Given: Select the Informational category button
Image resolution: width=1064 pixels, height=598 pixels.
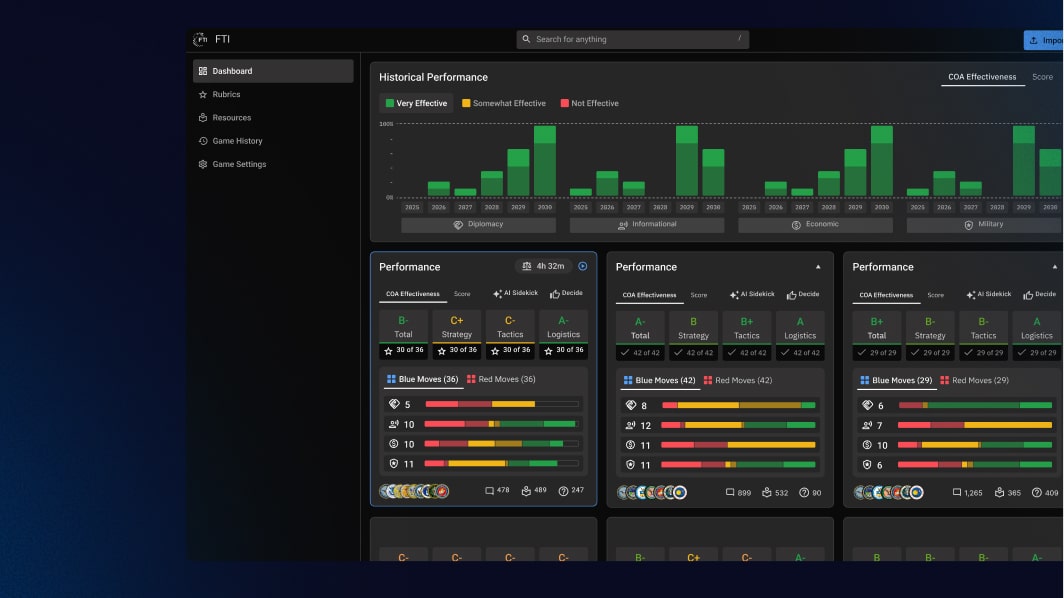Looking at the screenshot, I should pos(647,225).
